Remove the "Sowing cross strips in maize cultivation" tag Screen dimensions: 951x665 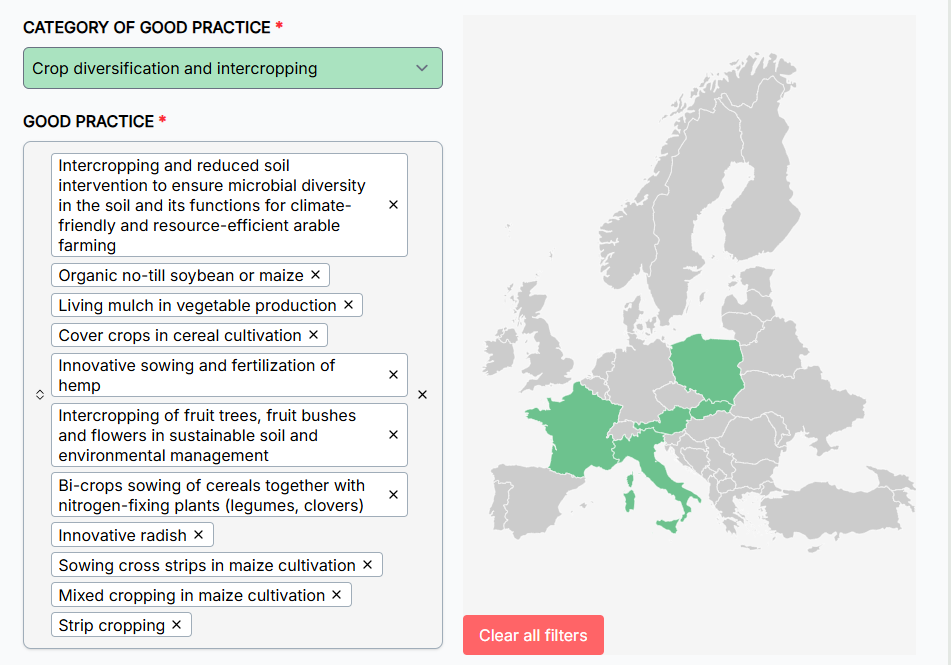coord(367,565)
